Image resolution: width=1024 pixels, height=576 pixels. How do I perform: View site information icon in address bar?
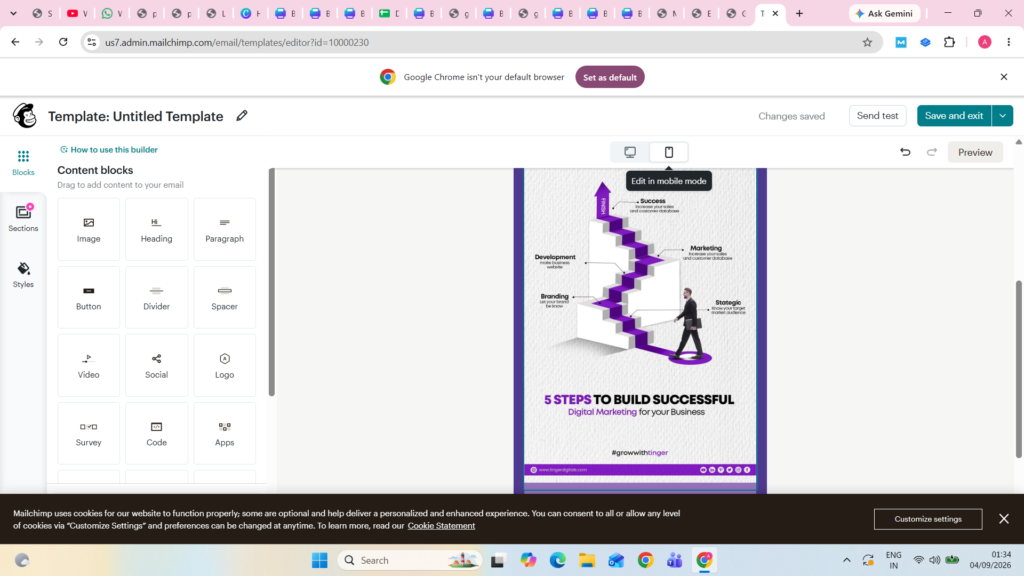pyautogui.click(x=92, y=42)
